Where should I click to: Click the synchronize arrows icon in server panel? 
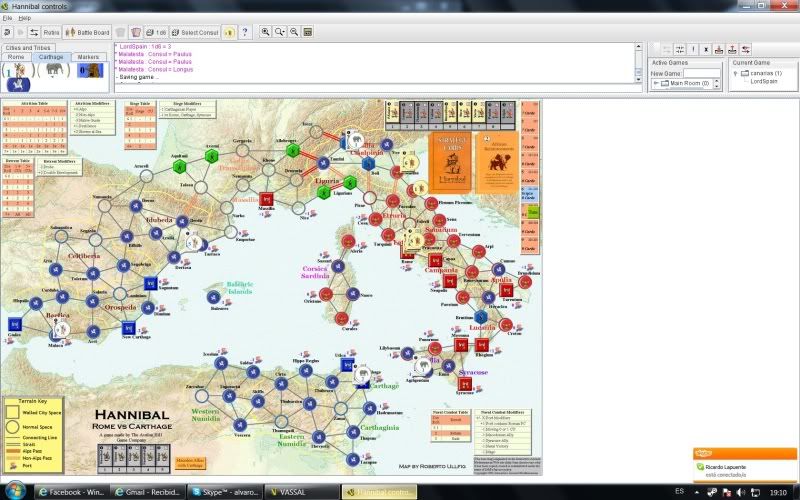point(680,49)
